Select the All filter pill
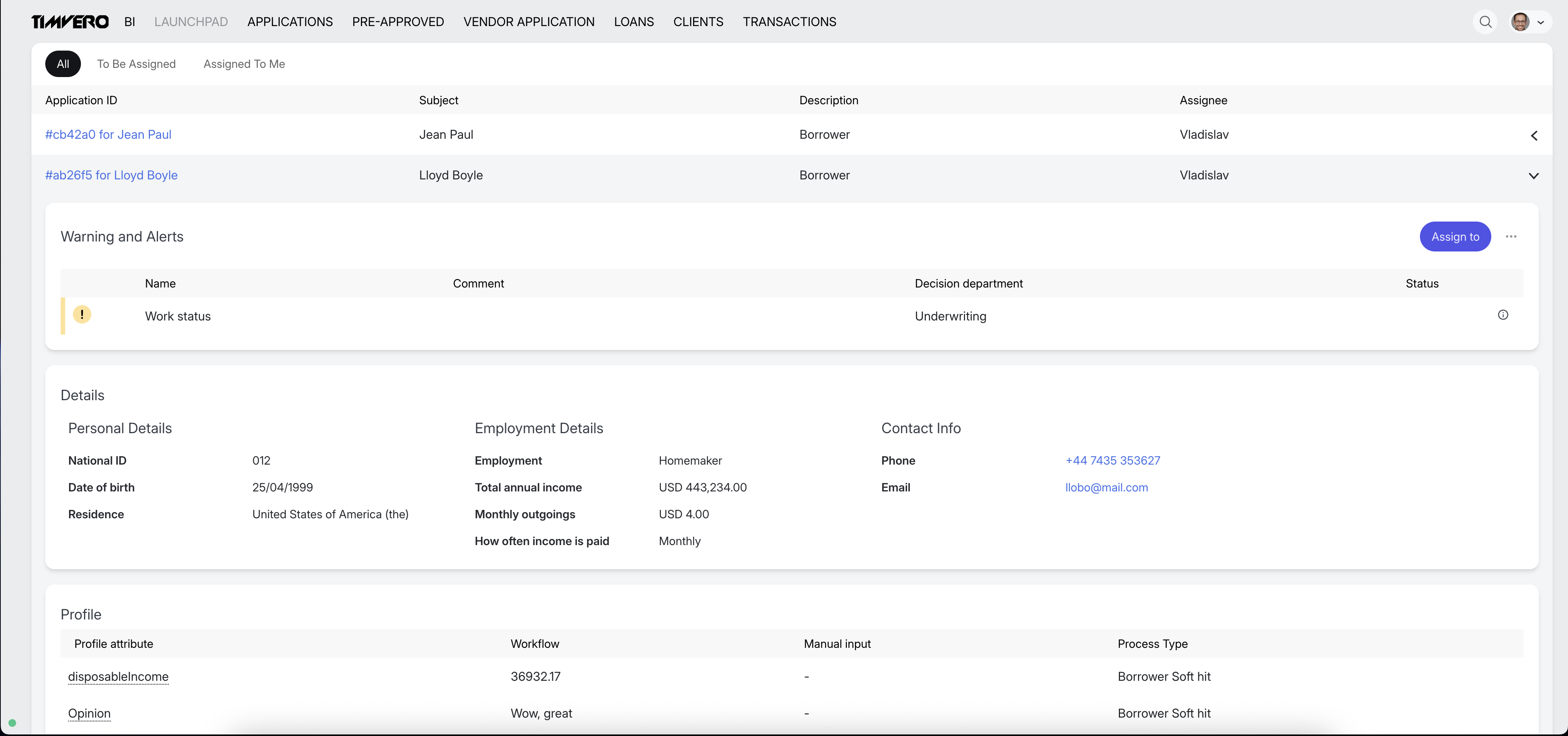 (63, 64)
